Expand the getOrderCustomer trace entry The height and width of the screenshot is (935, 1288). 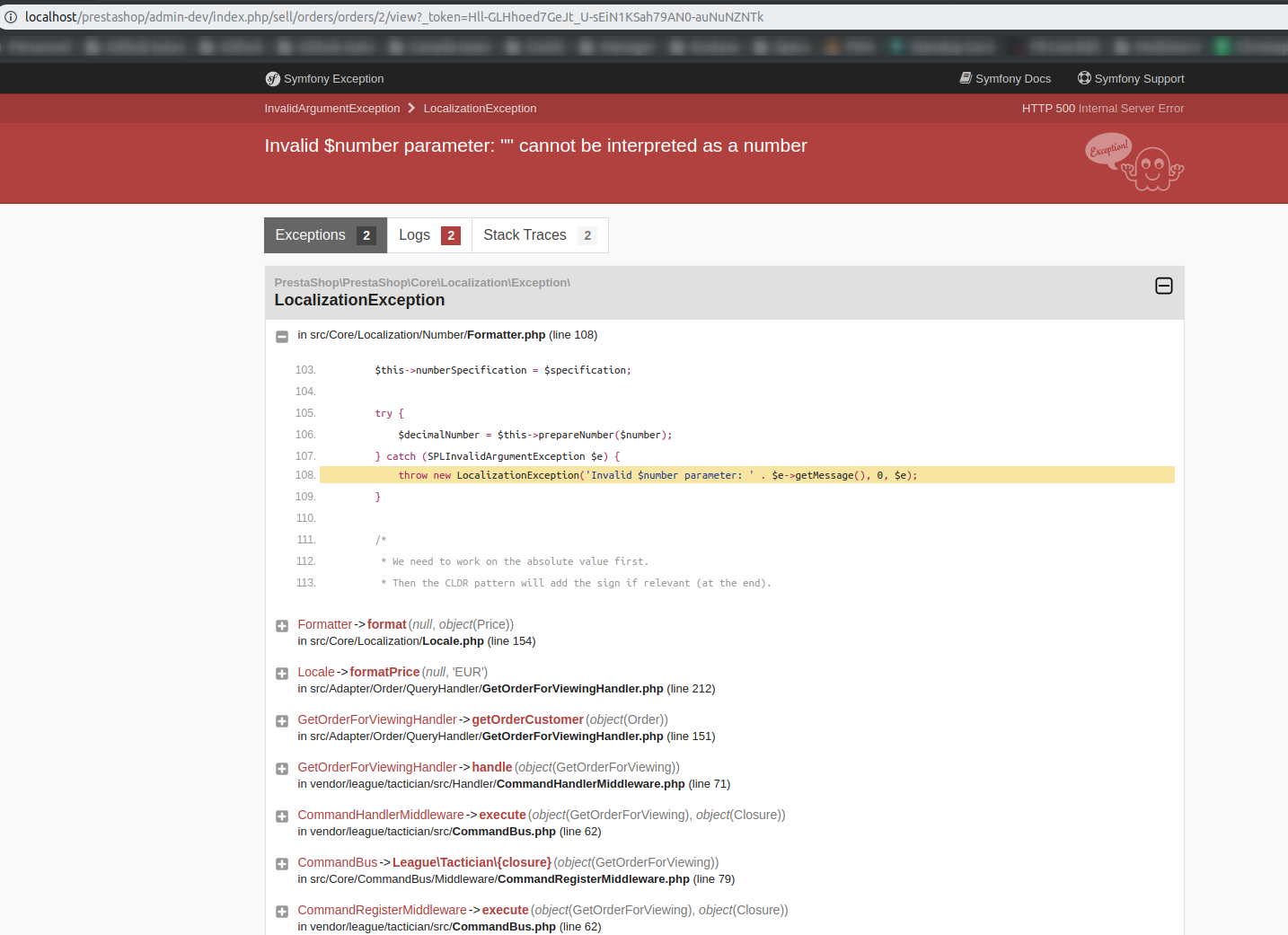[x=282, y=721]
